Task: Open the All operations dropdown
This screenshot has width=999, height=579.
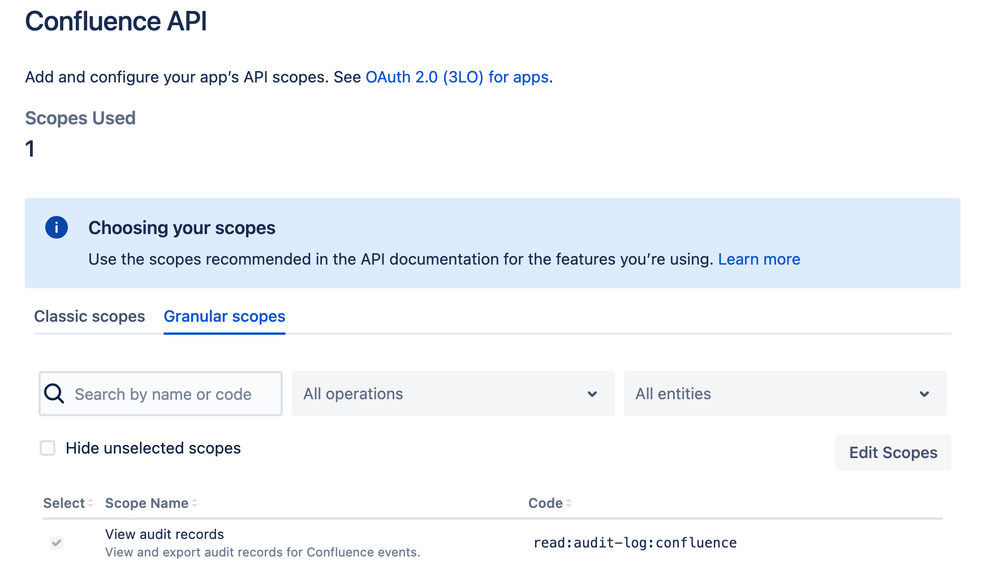Action: tap(453, 394)
